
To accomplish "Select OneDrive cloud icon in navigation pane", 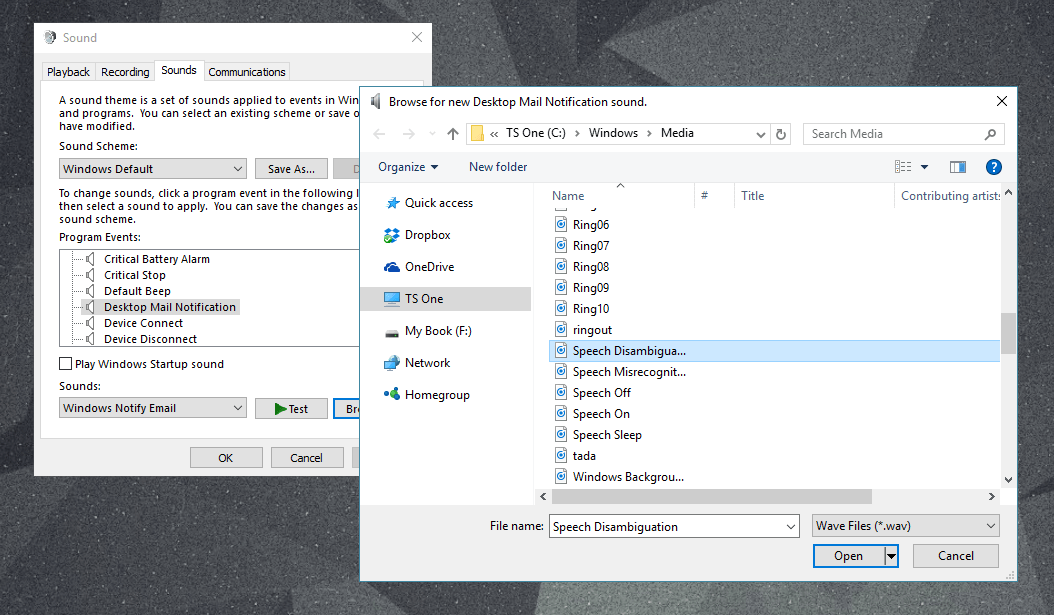I will [392, 267].
